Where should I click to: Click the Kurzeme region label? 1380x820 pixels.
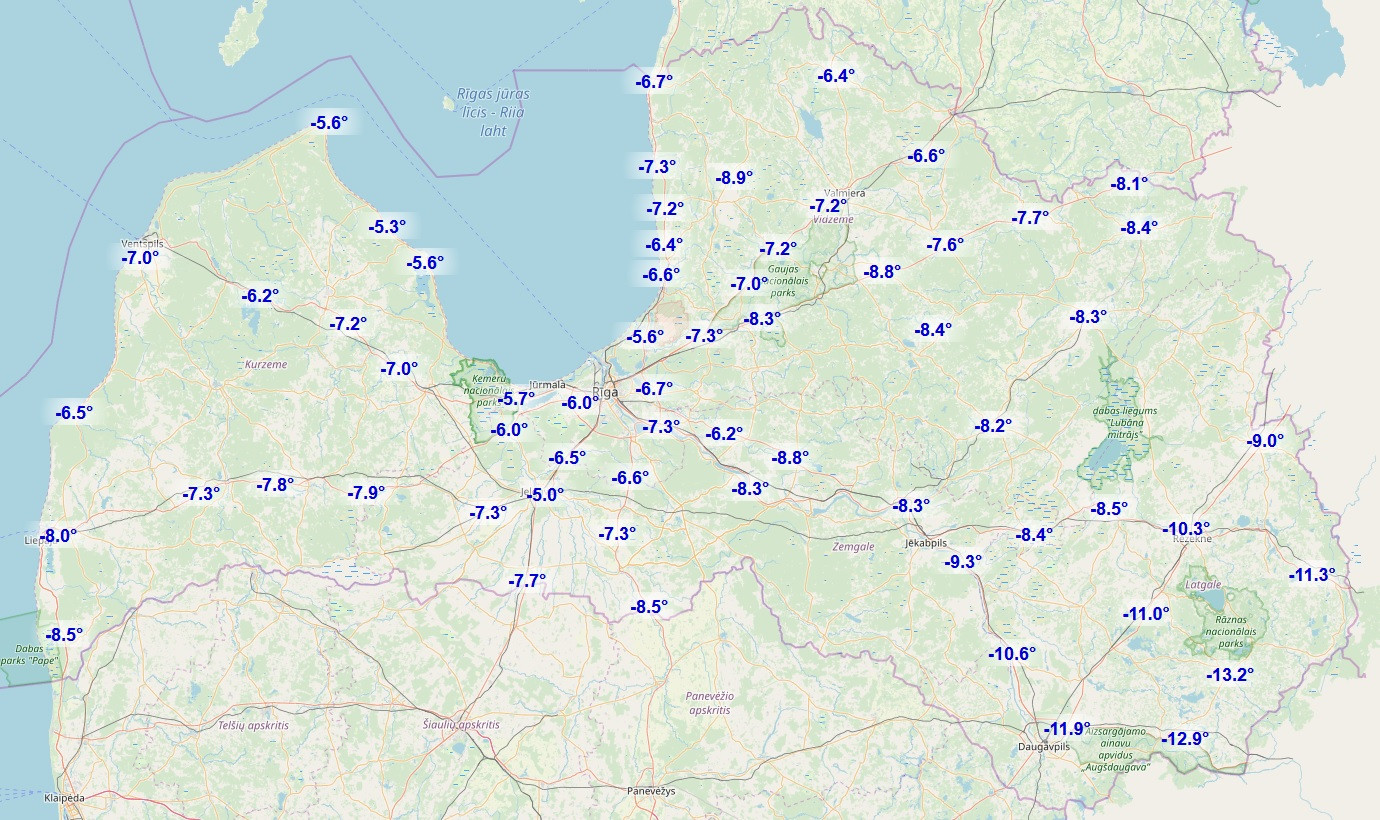(266, 365)
